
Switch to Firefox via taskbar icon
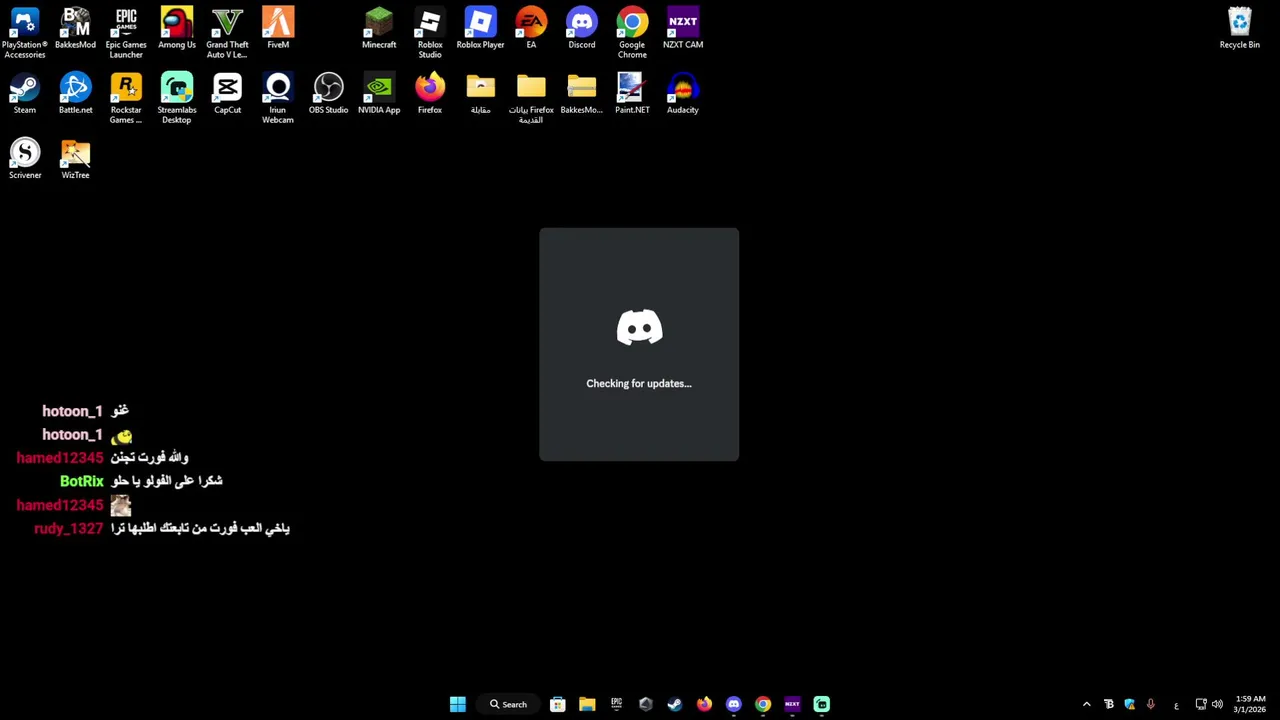704,704
